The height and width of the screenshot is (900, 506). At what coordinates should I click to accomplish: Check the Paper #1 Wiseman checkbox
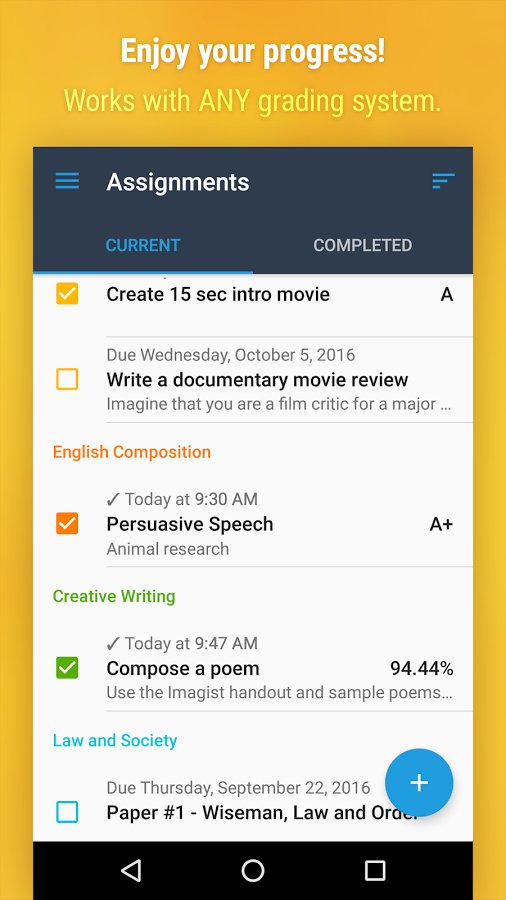tap(67, 812)
